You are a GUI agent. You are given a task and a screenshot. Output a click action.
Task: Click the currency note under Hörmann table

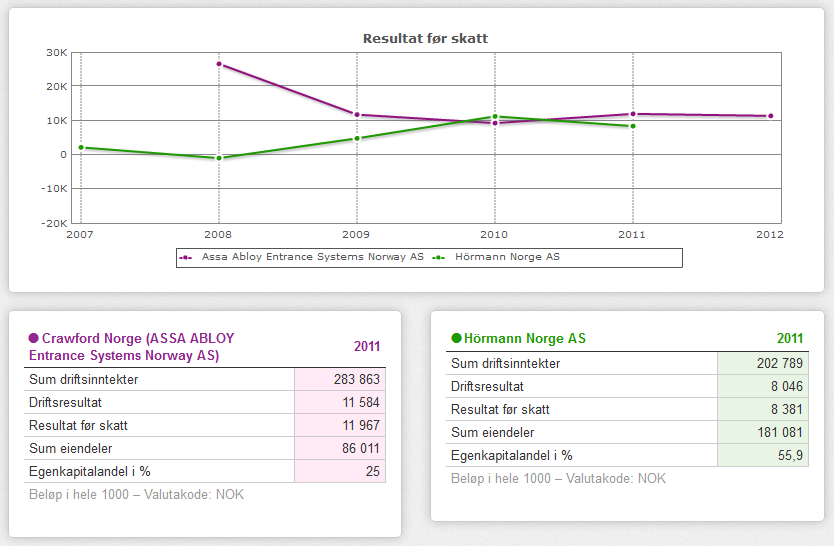(558, 478)
